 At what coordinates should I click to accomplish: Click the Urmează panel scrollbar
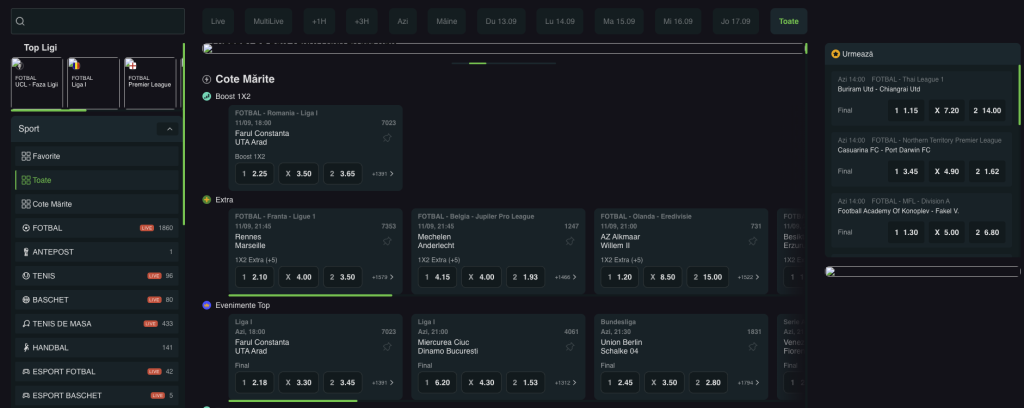[1019, 95]
